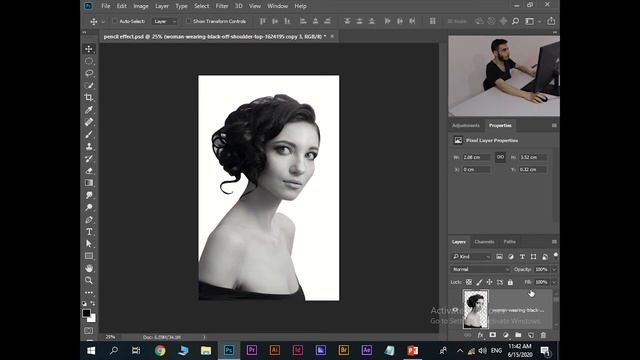
Task: Toggle the pixel layer filter icon
Action: pyautogui.click(x=499, y=257)
